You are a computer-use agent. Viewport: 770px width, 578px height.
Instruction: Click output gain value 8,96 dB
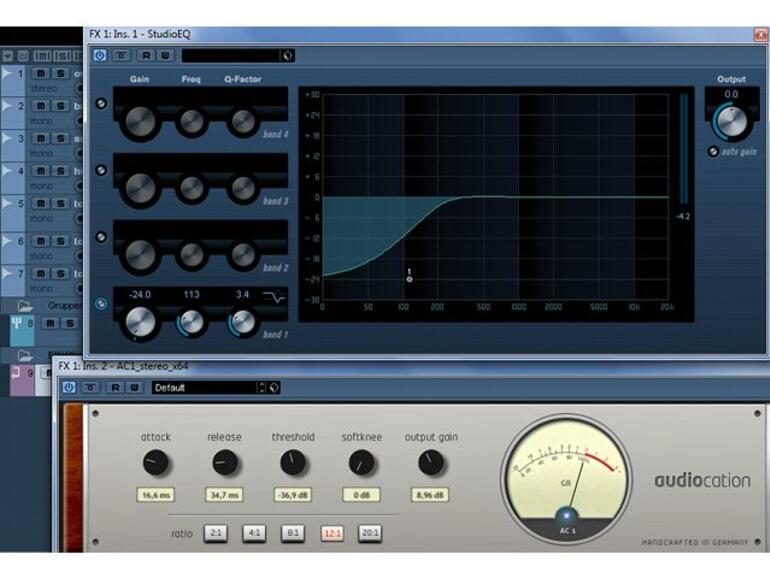[430, 495]
